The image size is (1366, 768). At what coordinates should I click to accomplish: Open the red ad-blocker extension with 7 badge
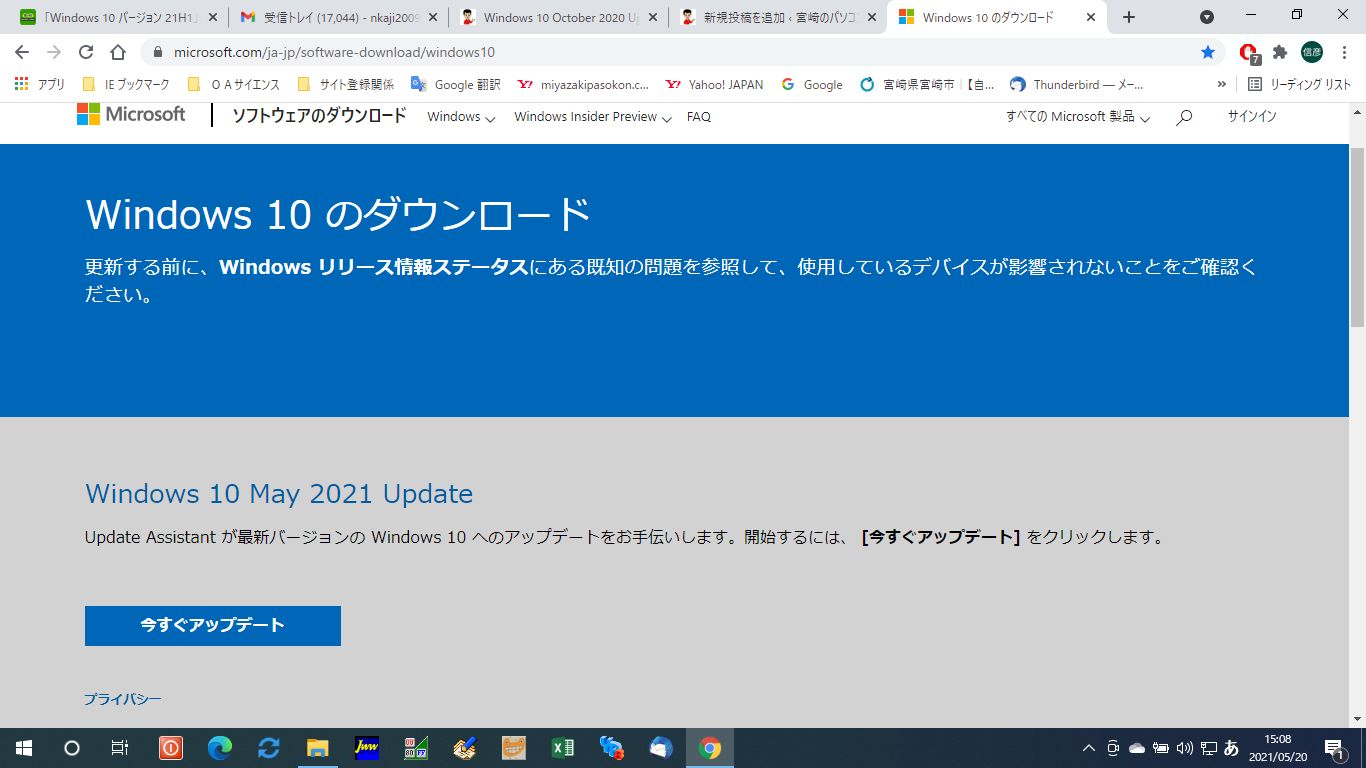(1248, 53)
